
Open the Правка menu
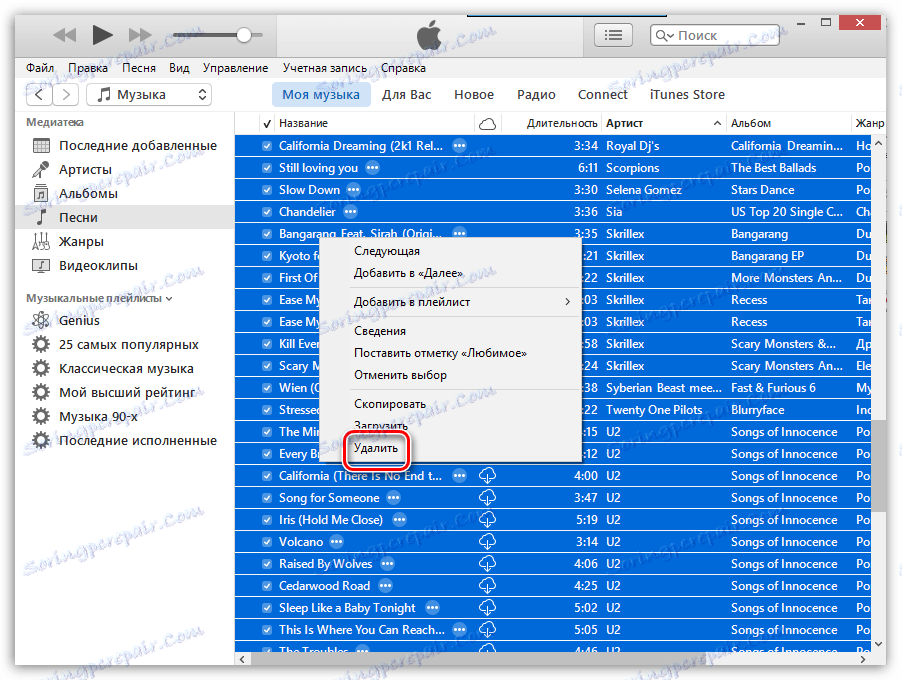87,68
